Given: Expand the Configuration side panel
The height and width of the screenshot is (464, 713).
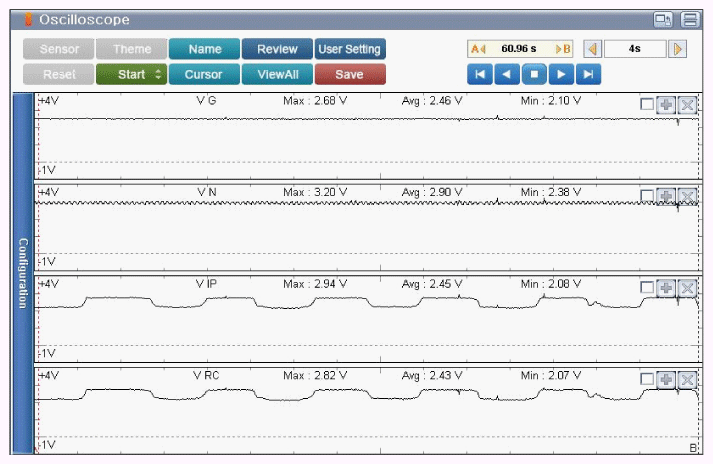Looking at the screenshot, I should tap(22, 273).
